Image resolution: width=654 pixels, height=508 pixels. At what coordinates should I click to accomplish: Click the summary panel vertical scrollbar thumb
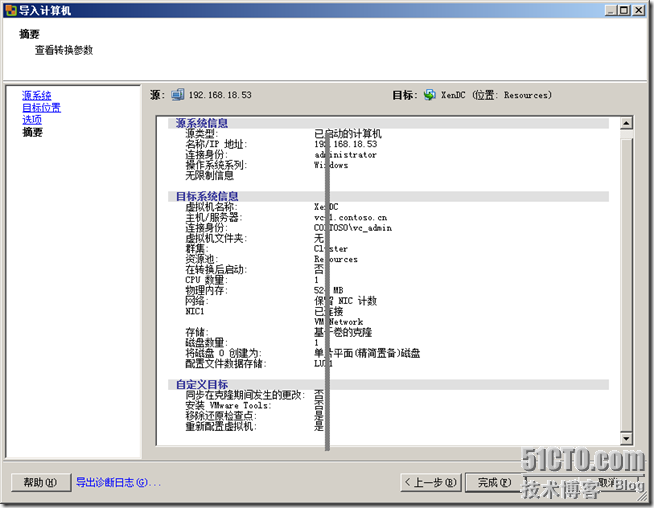626,284
